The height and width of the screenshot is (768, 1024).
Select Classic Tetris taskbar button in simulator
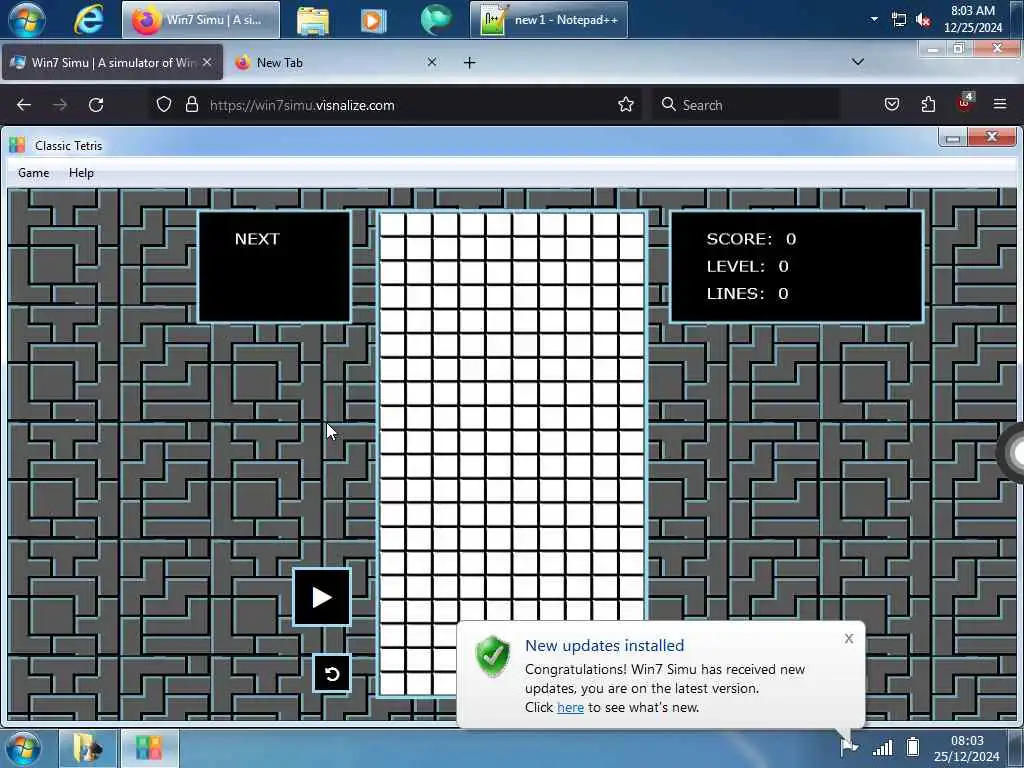(x=150, y=748)
